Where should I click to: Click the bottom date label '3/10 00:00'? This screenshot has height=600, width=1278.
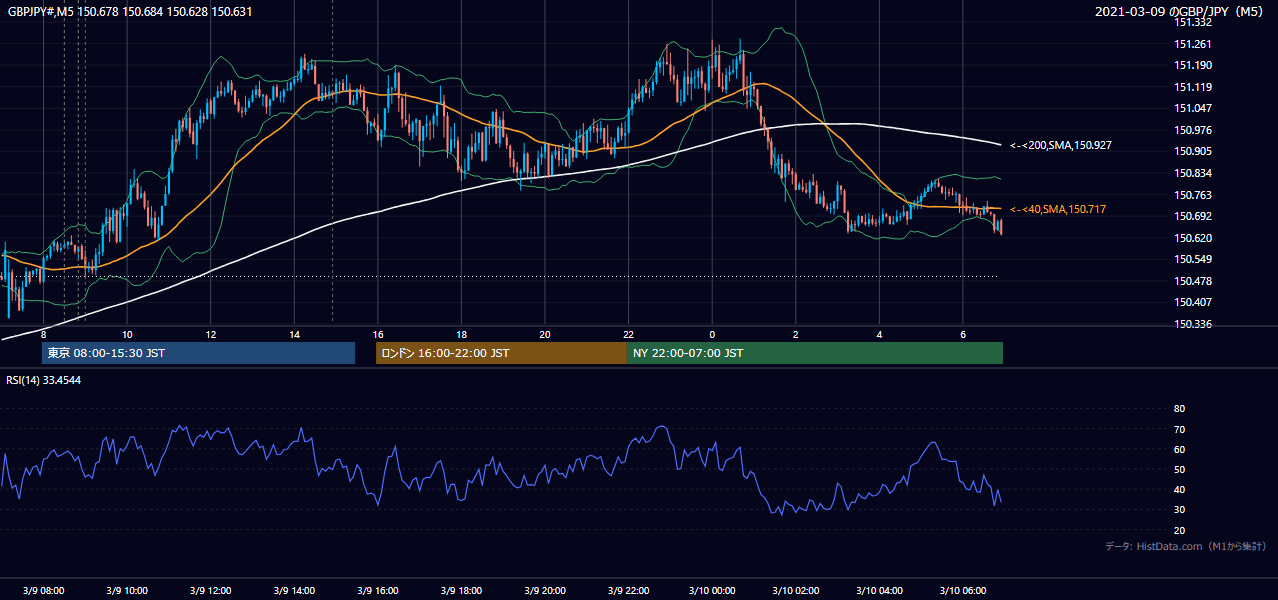712,591
